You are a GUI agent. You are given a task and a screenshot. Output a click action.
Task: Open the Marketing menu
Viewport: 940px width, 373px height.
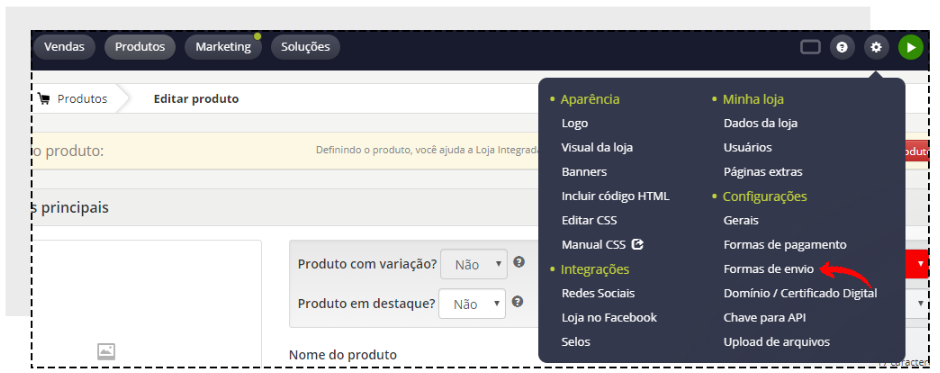(x=223, y=47)
